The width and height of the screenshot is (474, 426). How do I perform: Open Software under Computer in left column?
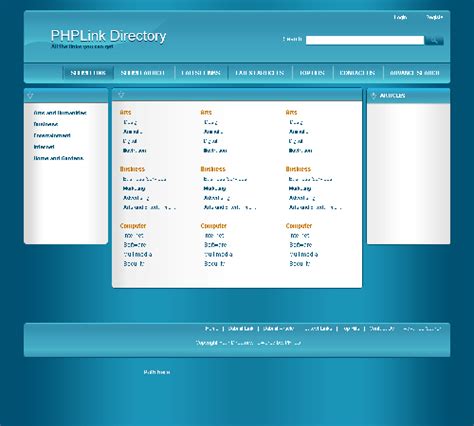pos(135,245)
